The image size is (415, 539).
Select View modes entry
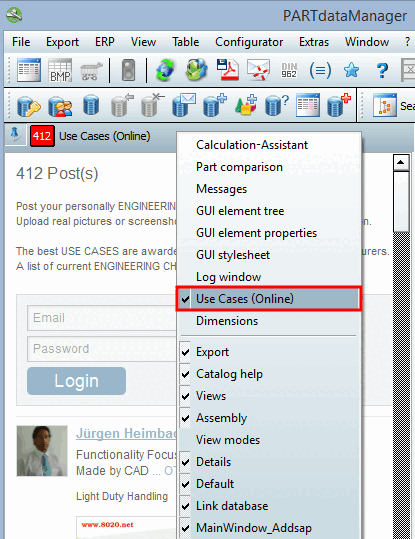[269, 440]
